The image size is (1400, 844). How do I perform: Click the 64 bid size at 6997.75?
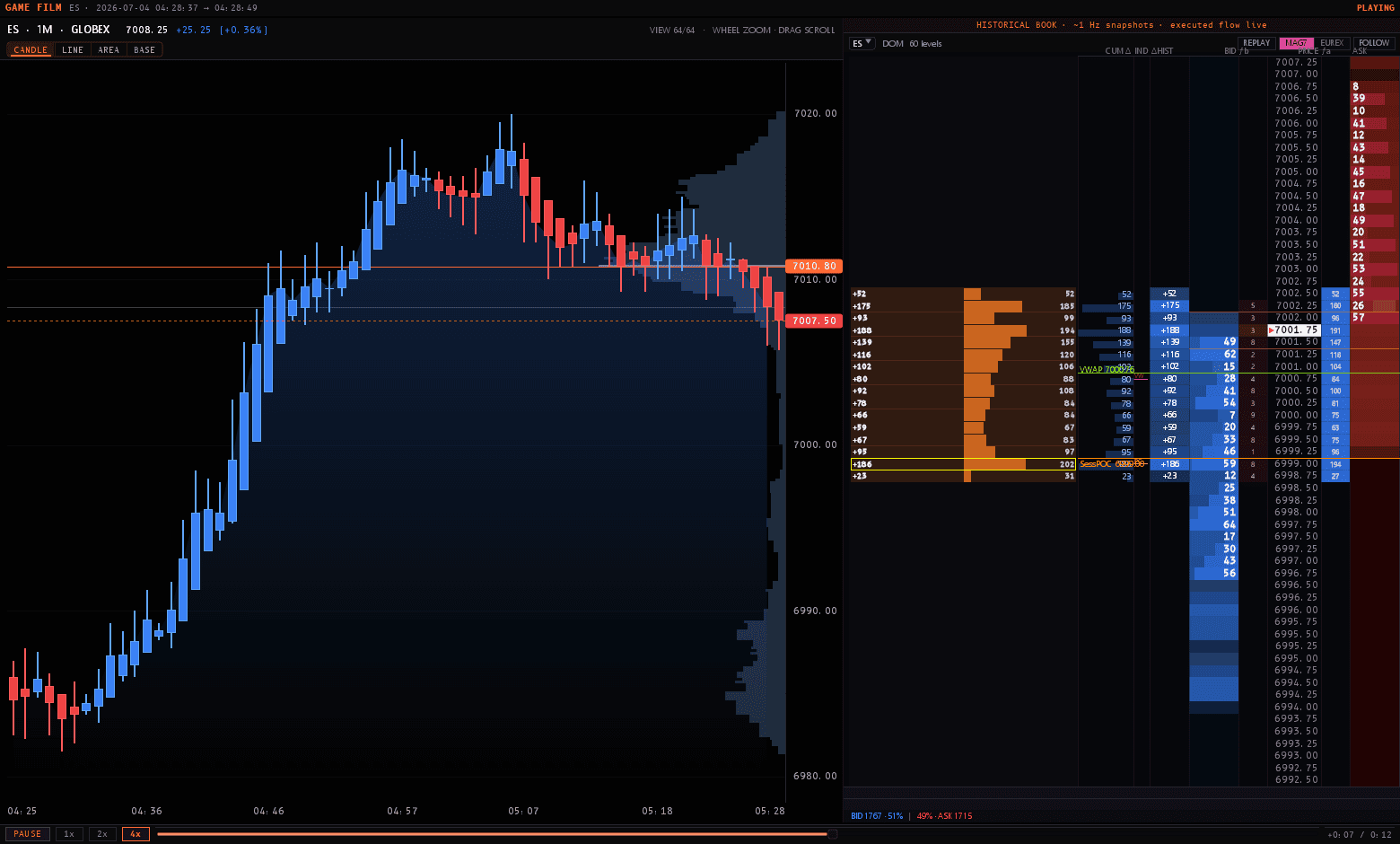click(1229, 524)
